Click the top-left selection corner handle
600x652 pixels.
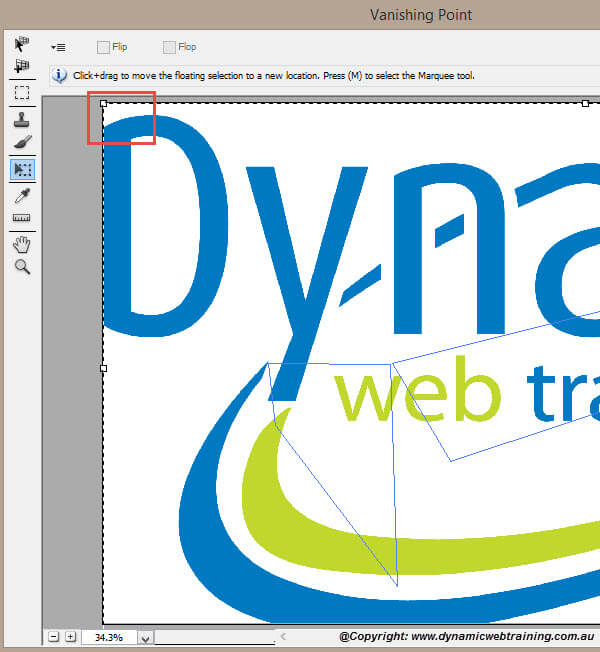point(104,103)
